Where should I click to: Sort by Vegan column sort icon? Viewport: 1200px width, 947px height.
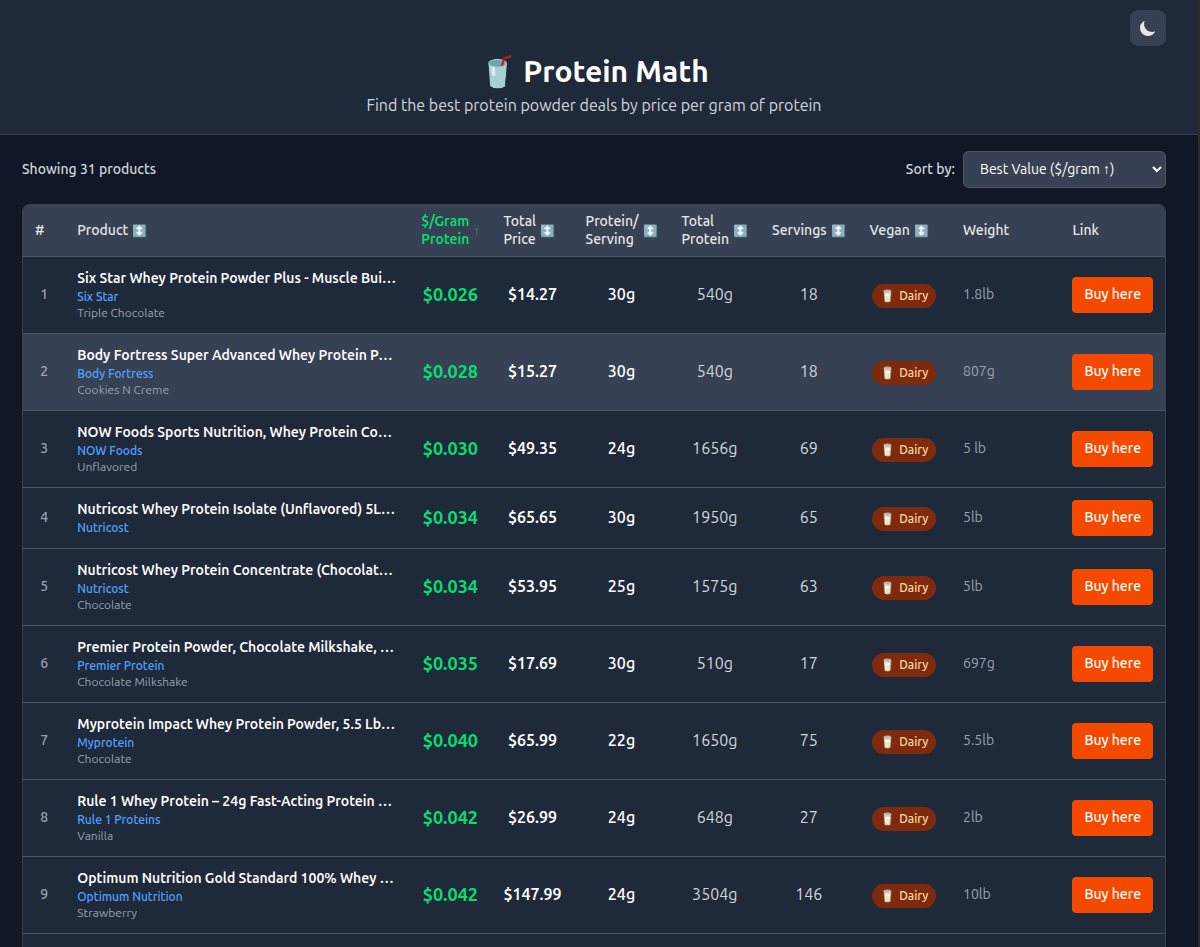[921, 230]
